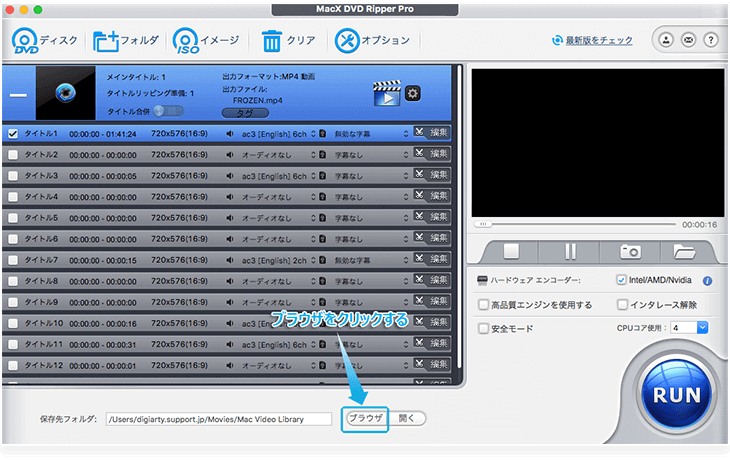Click the 最新版をチェック link
This screenshot has width=730, height=460.
pyautogui.click(x=592, y=41)
